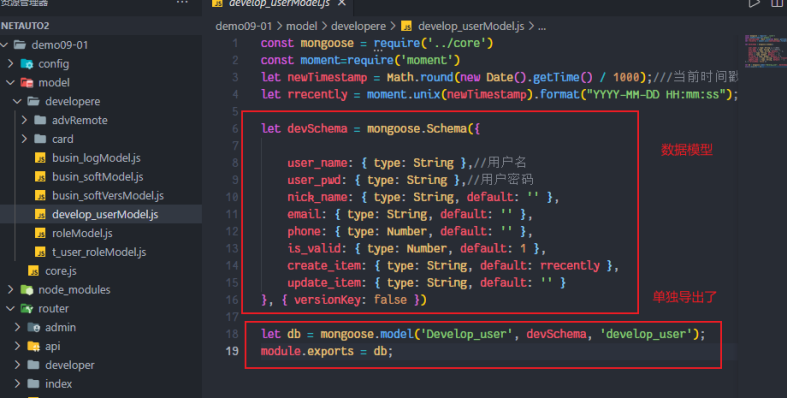Image resolution: width=787 pixels, height=398 pixels.
Task: Click the NETAUTO2 workspace header
Action: point(25,26)
